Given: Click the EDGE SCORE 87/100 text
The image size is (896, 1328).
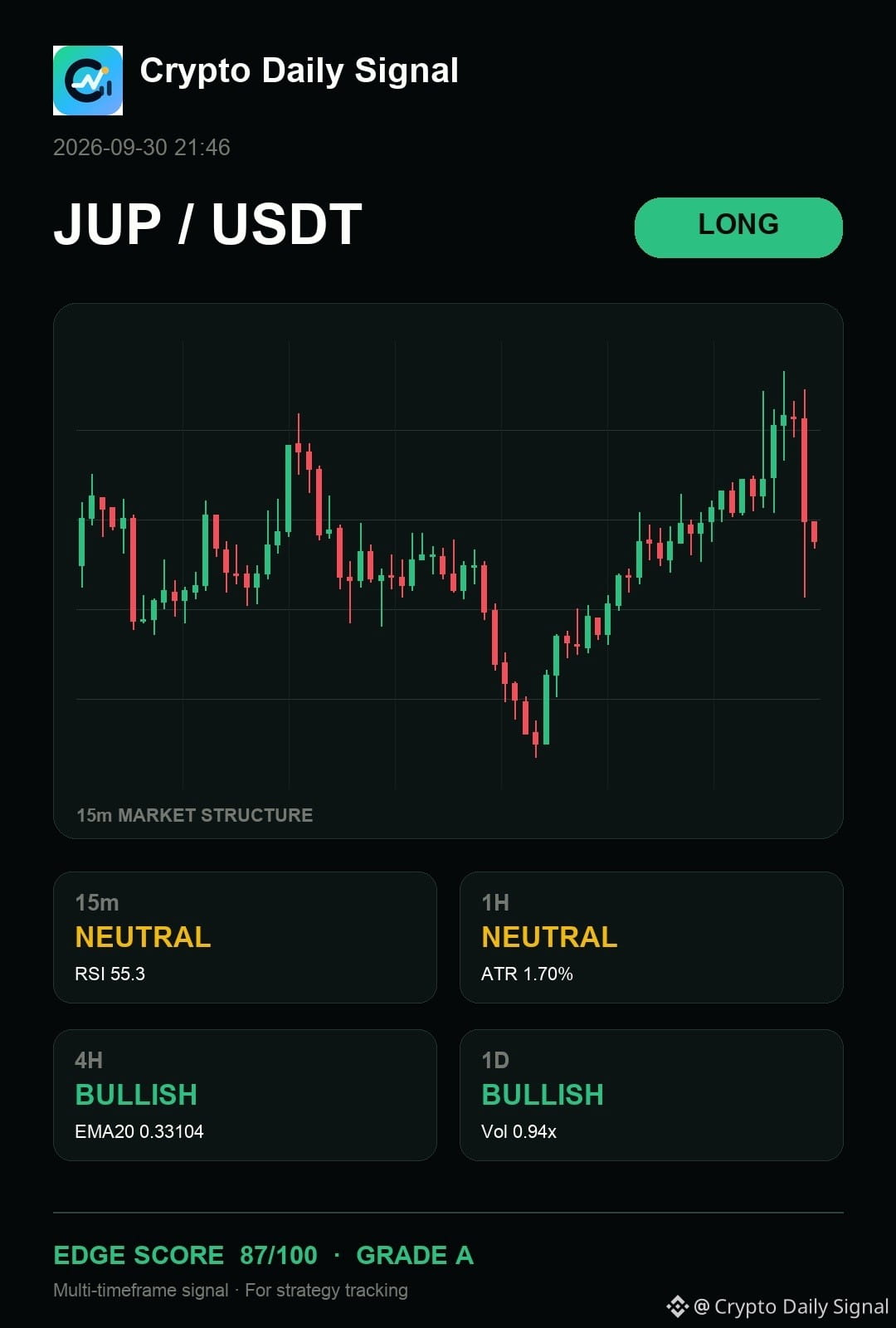Looking at the screenshot, I should point(185,1255).
